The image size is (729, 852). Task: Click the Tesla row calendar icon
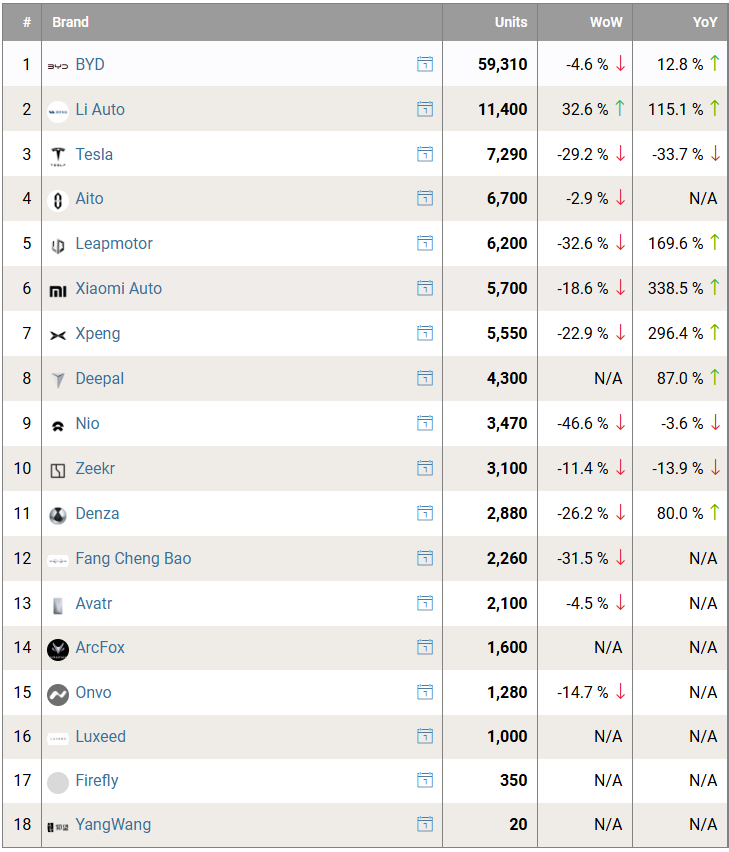click(425, 154)
